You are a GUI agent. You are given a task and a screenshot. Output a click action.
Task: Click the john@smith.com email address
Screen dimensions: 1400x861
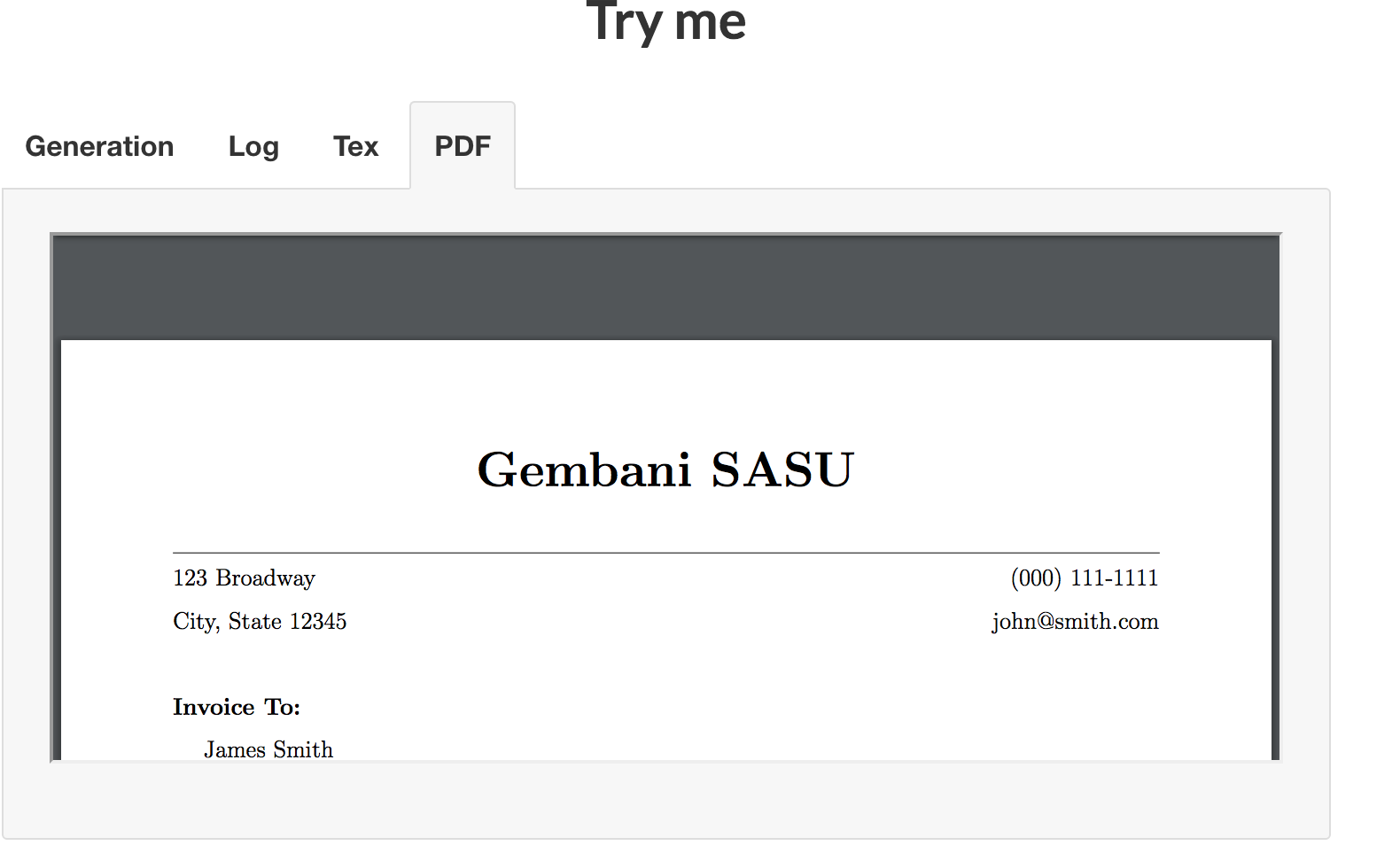point(1075,622)
